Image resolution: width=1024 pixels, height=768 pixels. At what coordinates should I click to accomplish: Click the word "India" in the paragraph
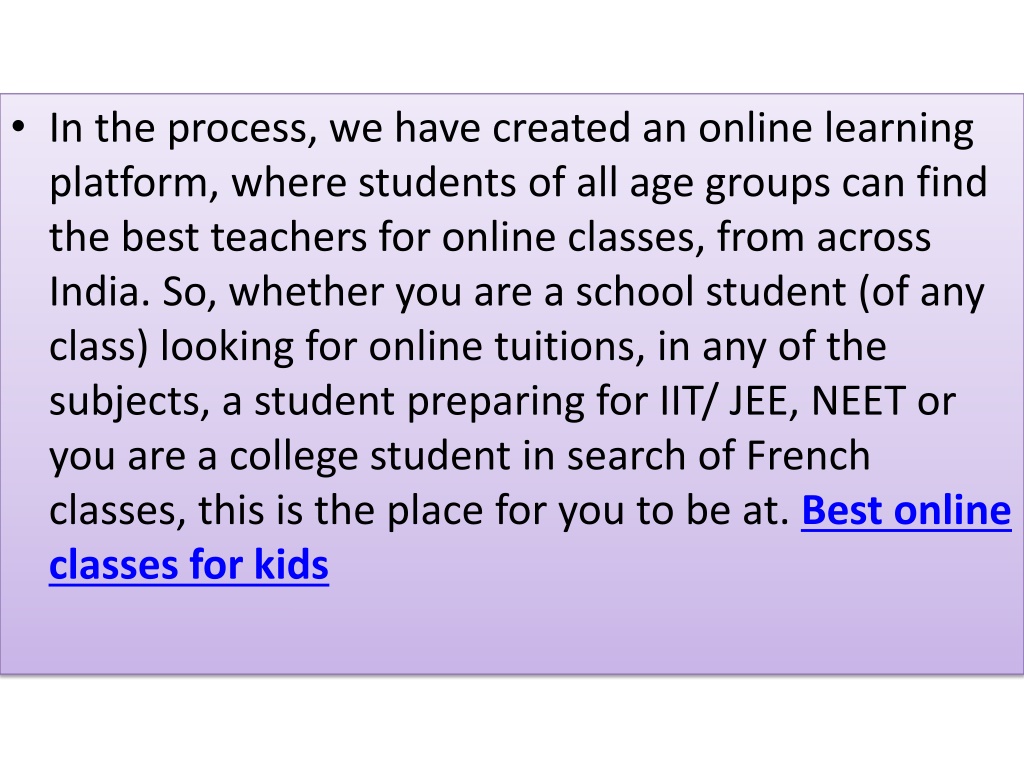pos(99,291)
